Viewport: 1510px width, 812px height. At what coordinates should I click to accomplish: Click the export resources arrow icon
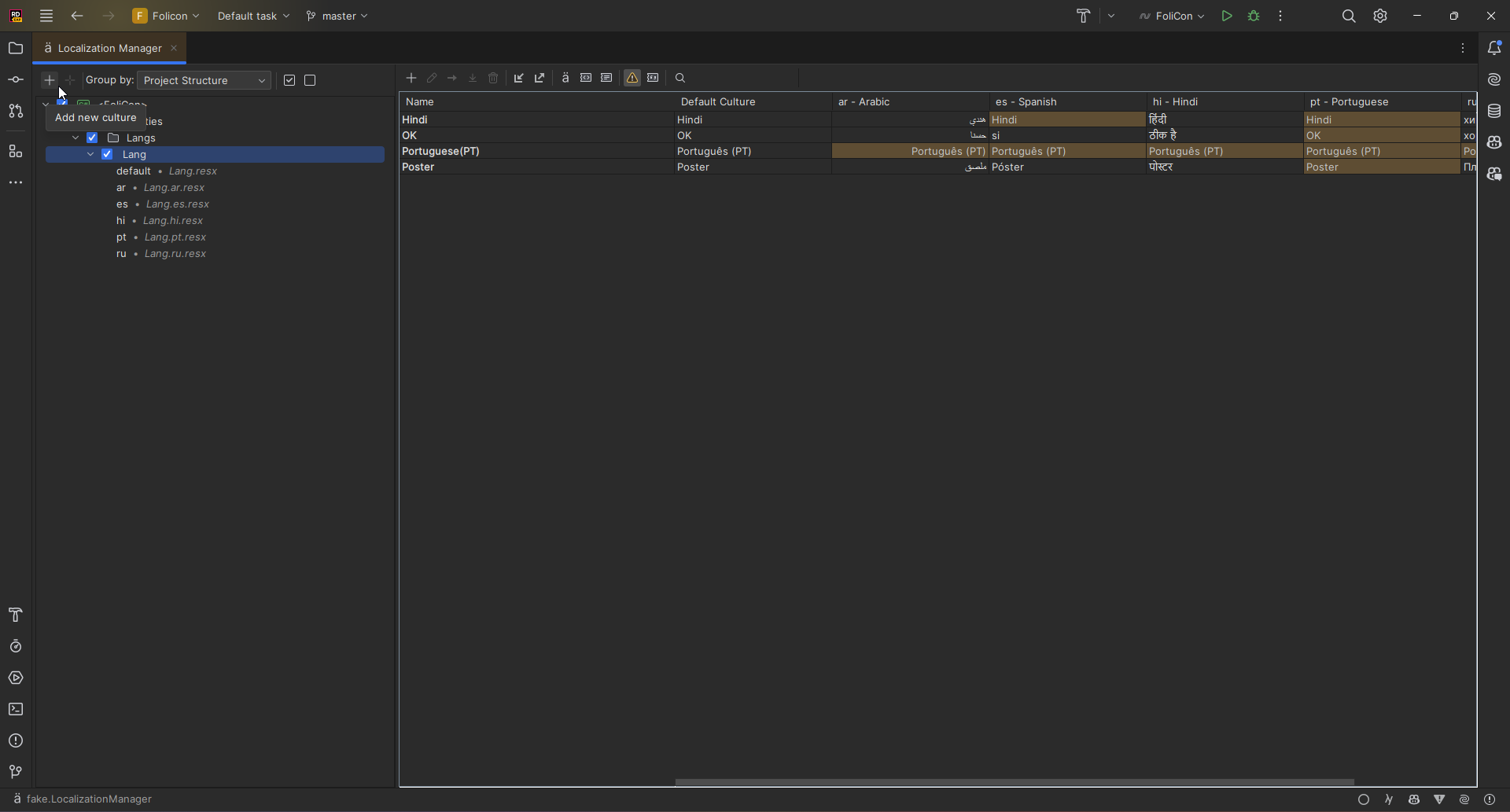540,78
